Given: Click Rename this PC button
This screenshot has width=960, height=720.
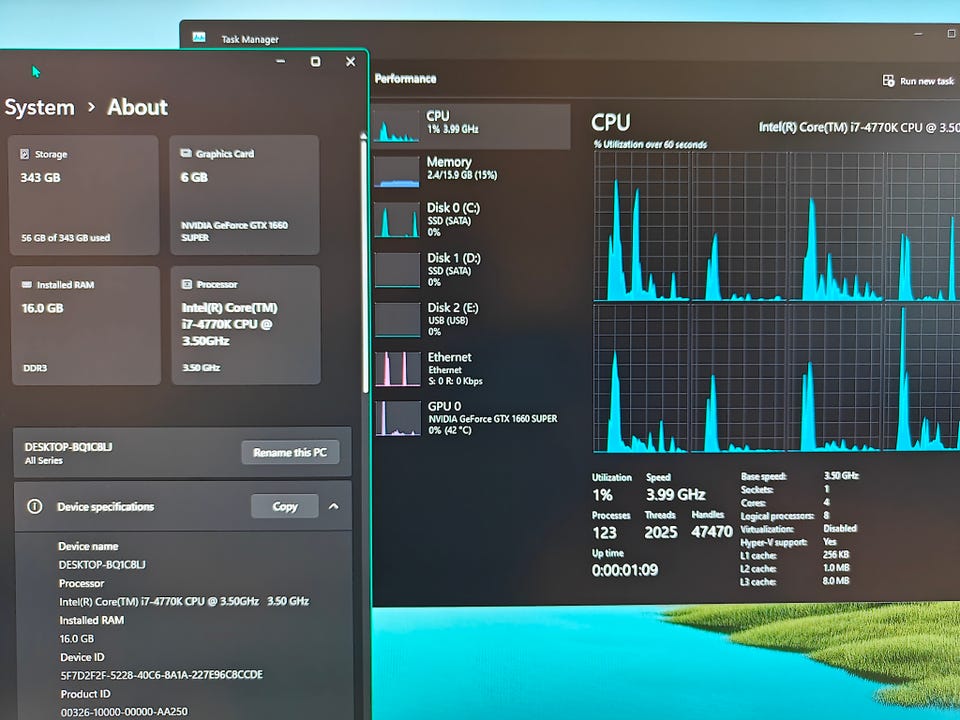Looking at the screenshot, I should click(290, 452).
